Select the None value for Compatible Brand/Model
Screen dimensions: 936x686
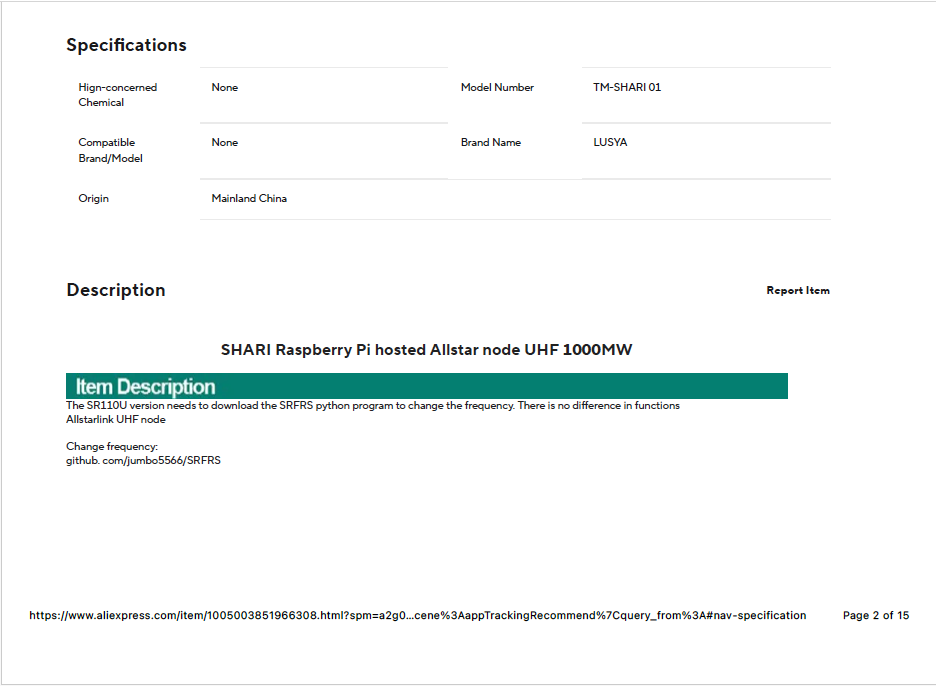click(225, 143)
